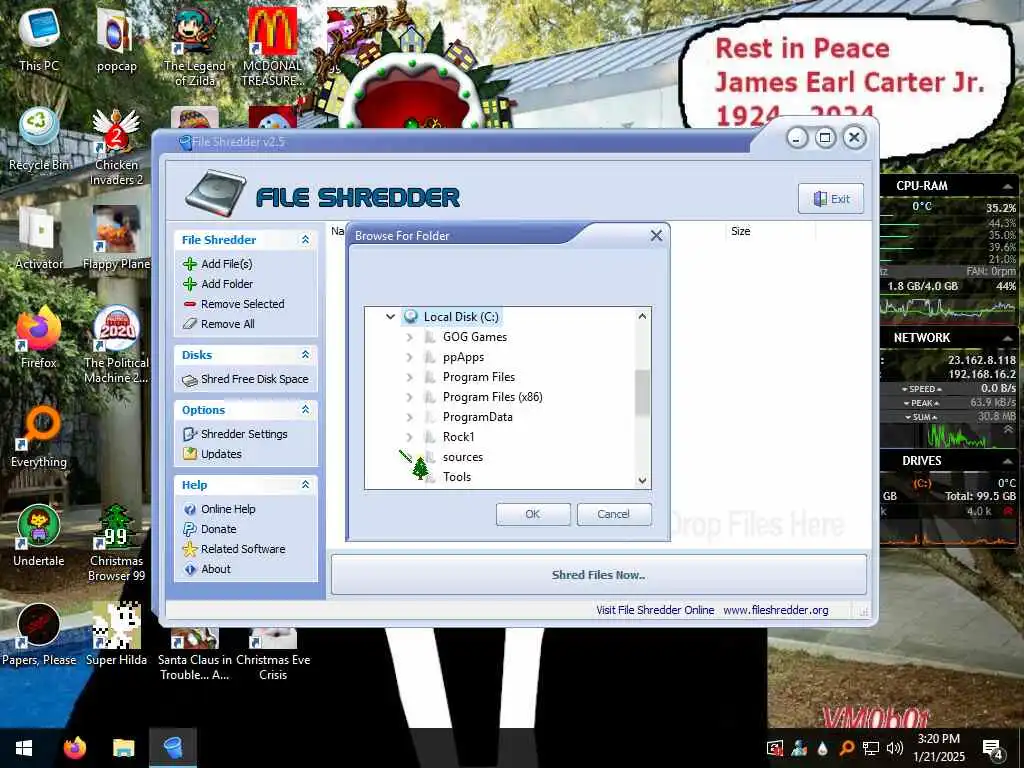Viewport: 1024px width, 768px height.
Task: Open File Explorer from the taskbar
Action: 123,748
